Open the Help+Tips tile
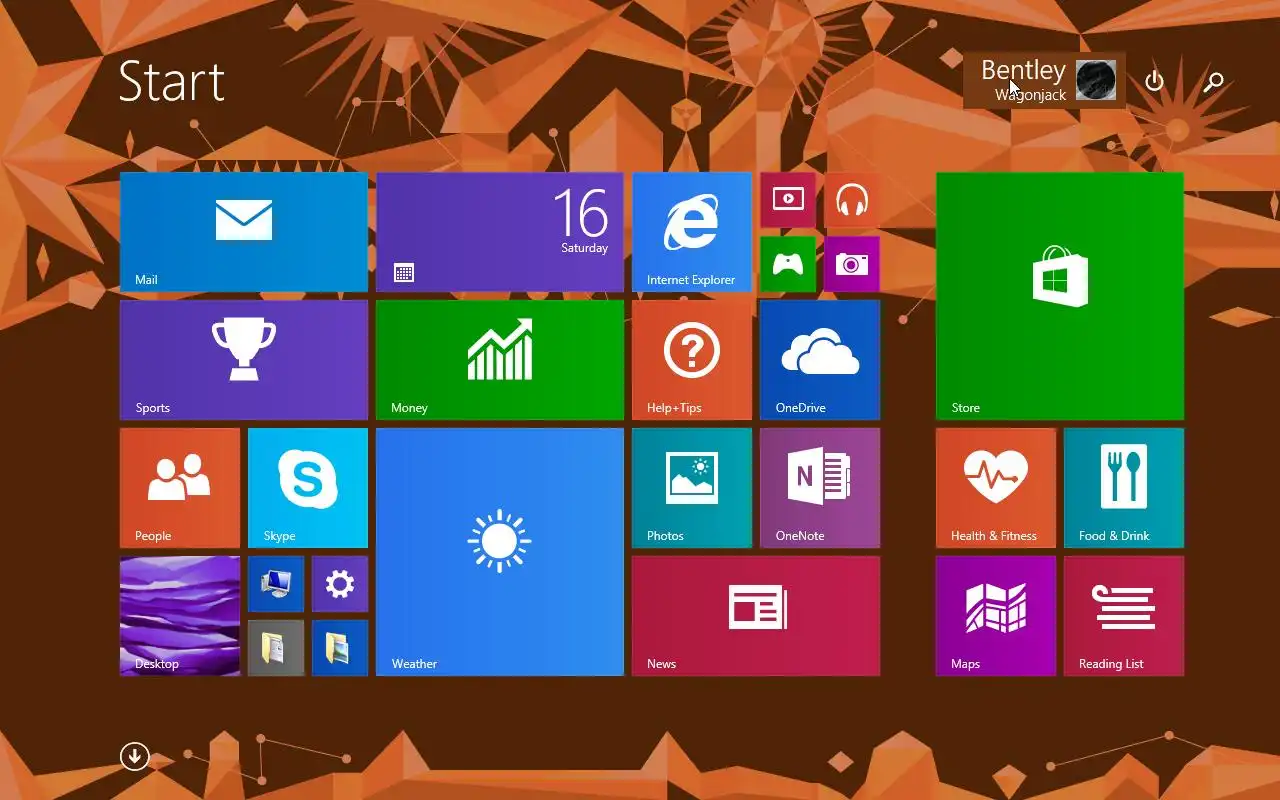1280x800 pixels. (692, 360)
